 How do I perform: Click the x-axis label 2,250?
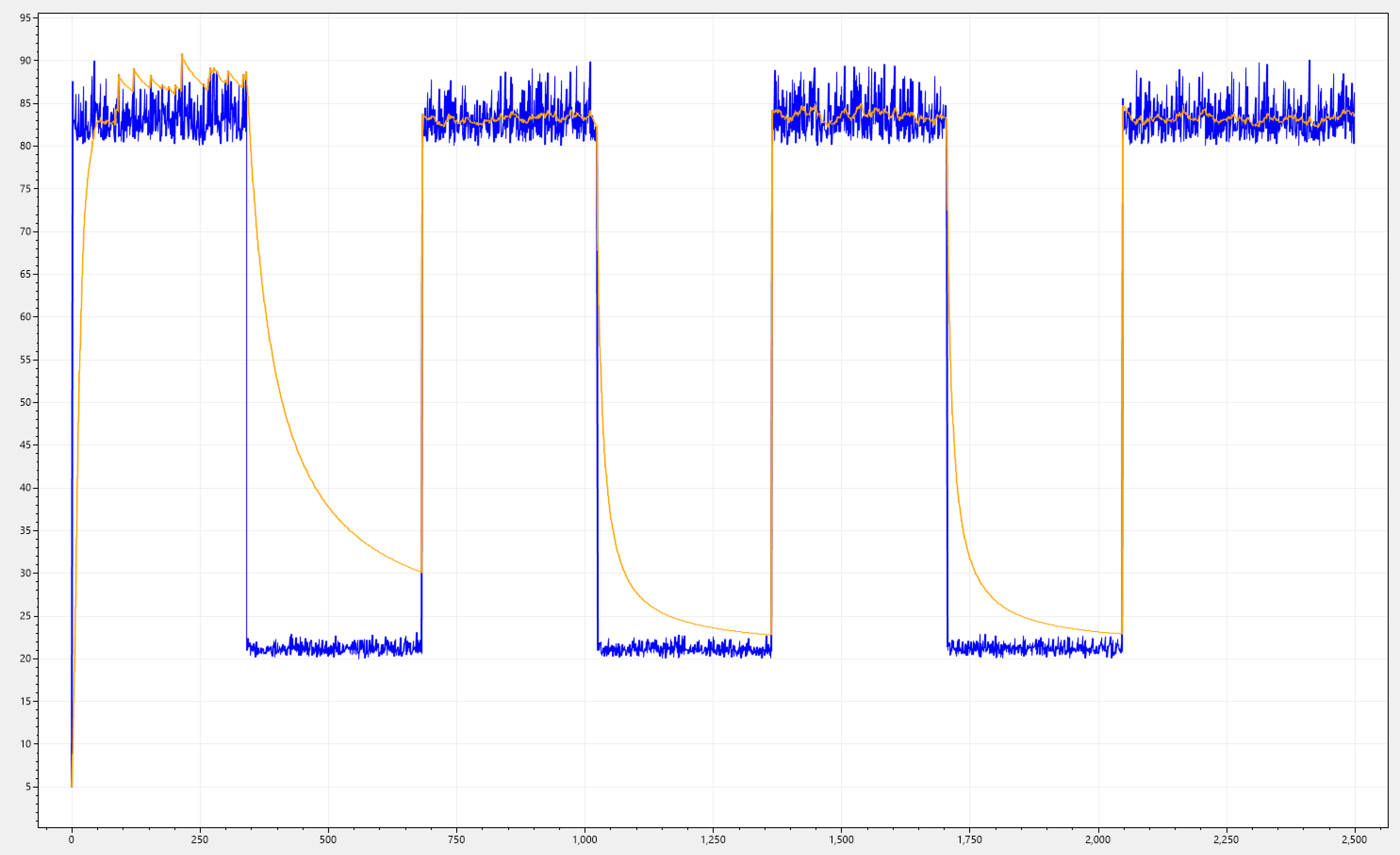pyautogui.click(x=1226, y=839)
